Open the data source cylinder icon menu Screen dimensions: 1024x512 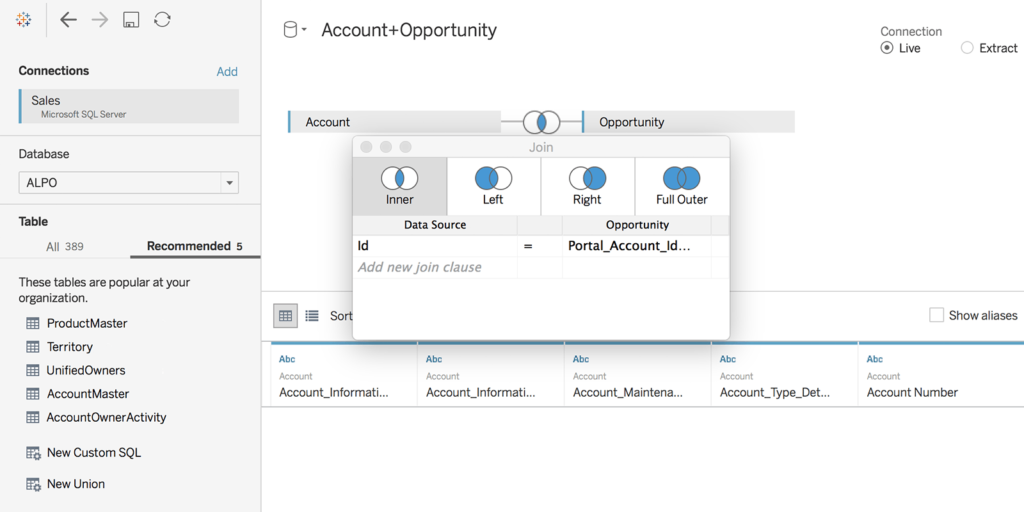295,30
